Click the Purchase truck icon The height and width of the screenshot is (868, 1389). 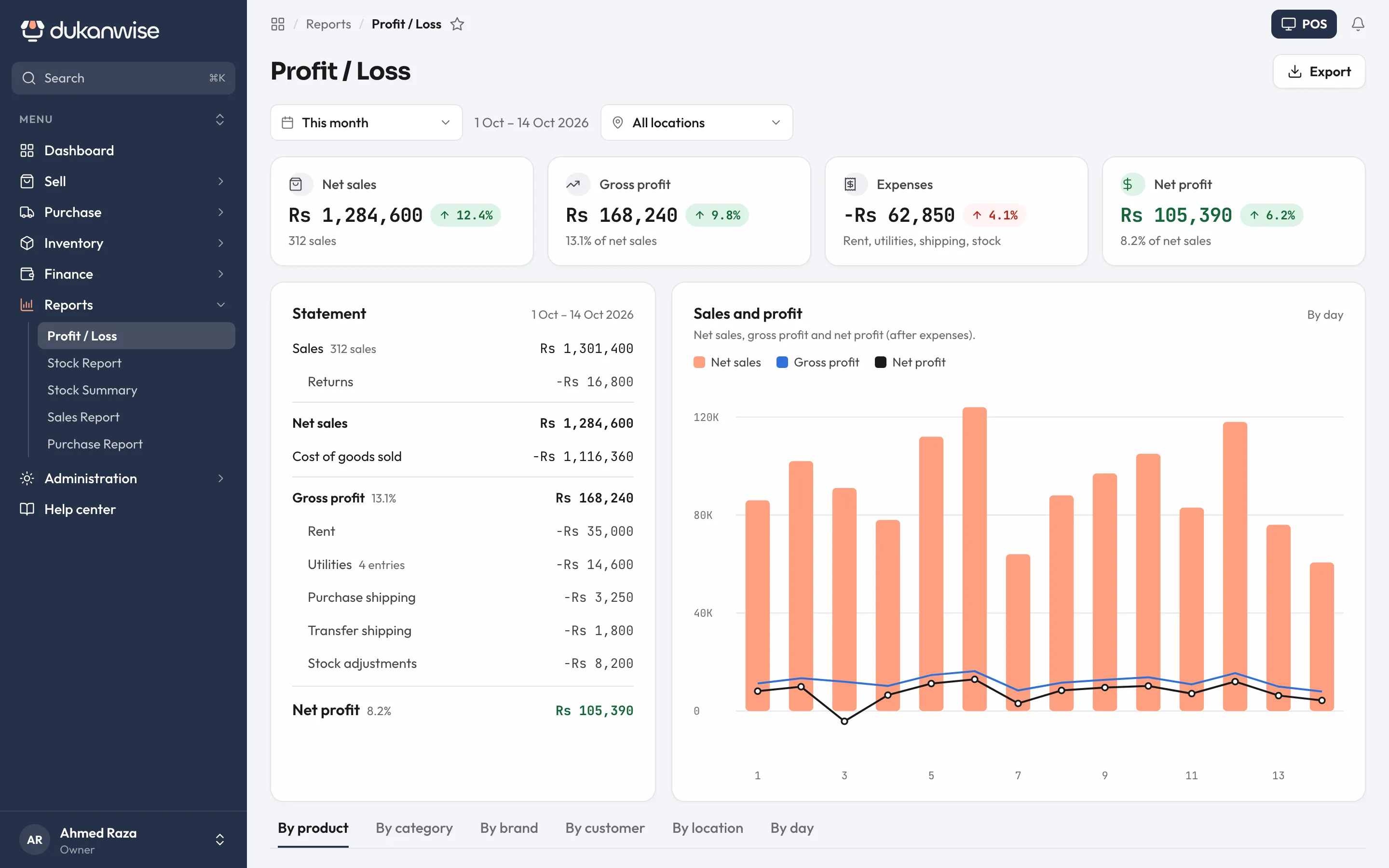click(x=27, y=212)
